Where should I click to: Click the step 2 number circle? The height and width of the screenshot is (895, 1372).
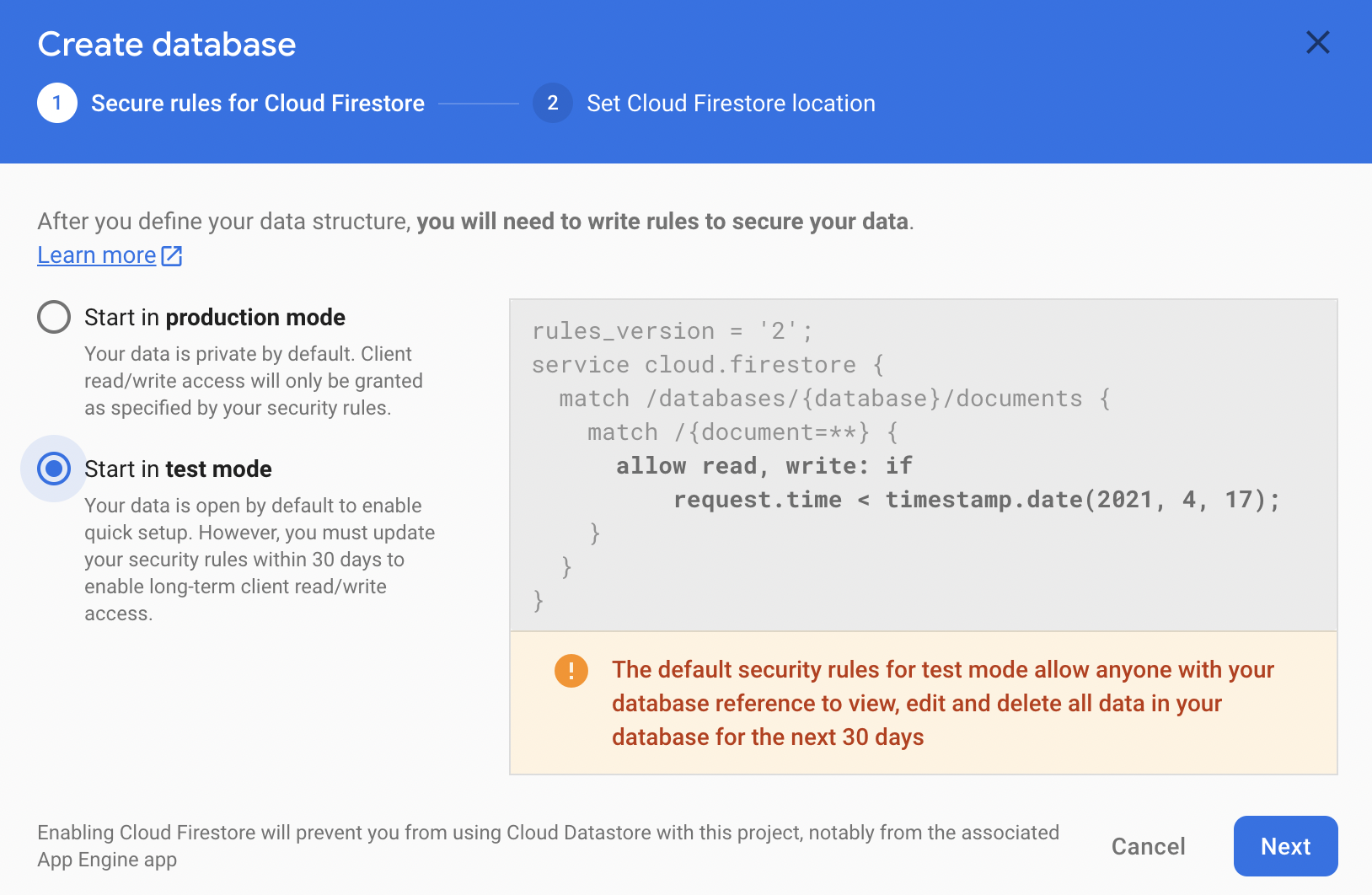553,103
